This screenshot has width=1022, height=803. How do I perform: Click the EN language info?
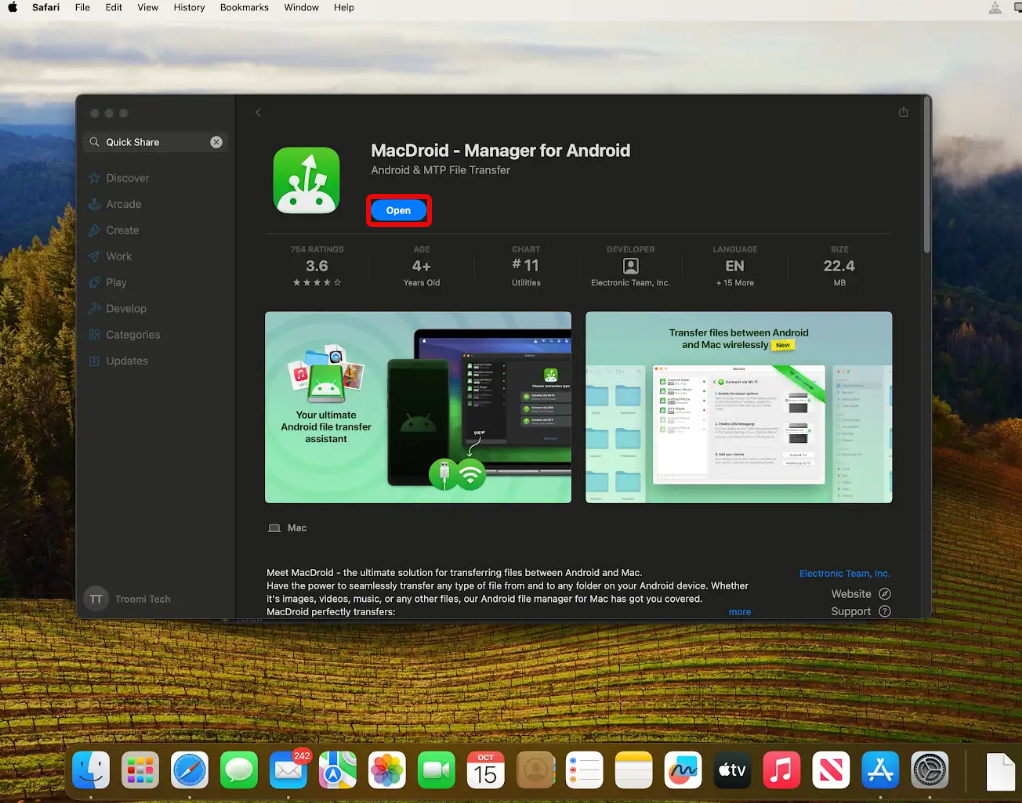tap(735, 266)
